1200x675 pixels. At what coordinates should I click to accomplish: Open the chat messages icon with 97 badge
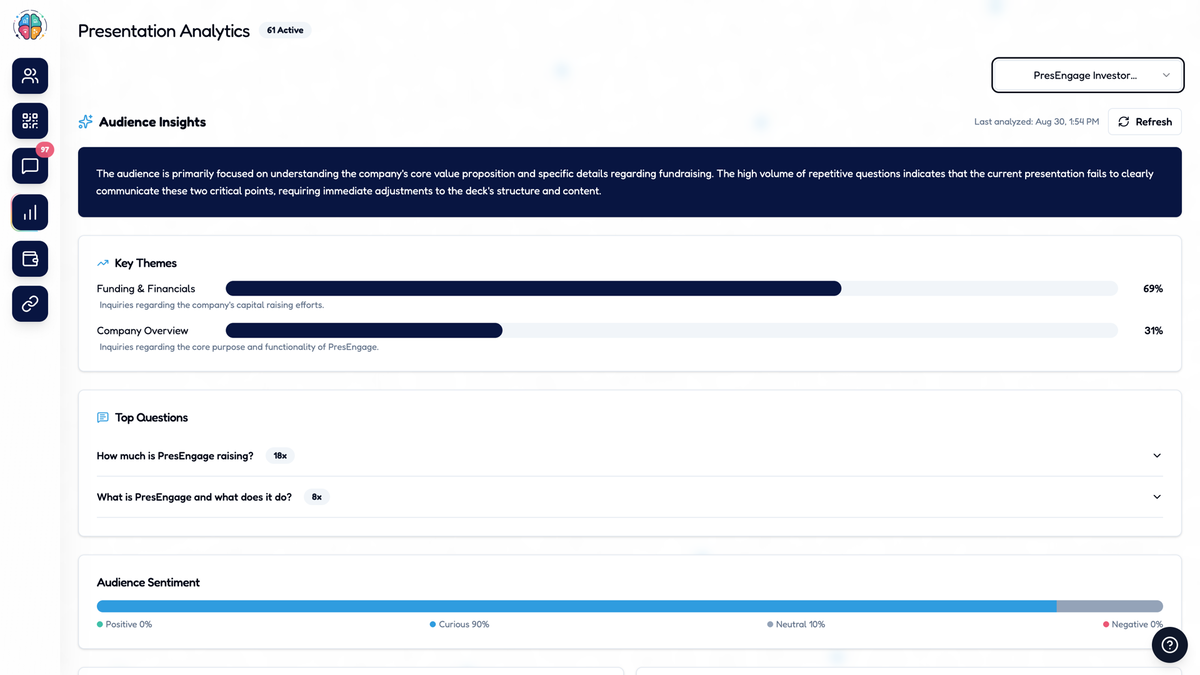pyautogui.click(x=30, y=166)
